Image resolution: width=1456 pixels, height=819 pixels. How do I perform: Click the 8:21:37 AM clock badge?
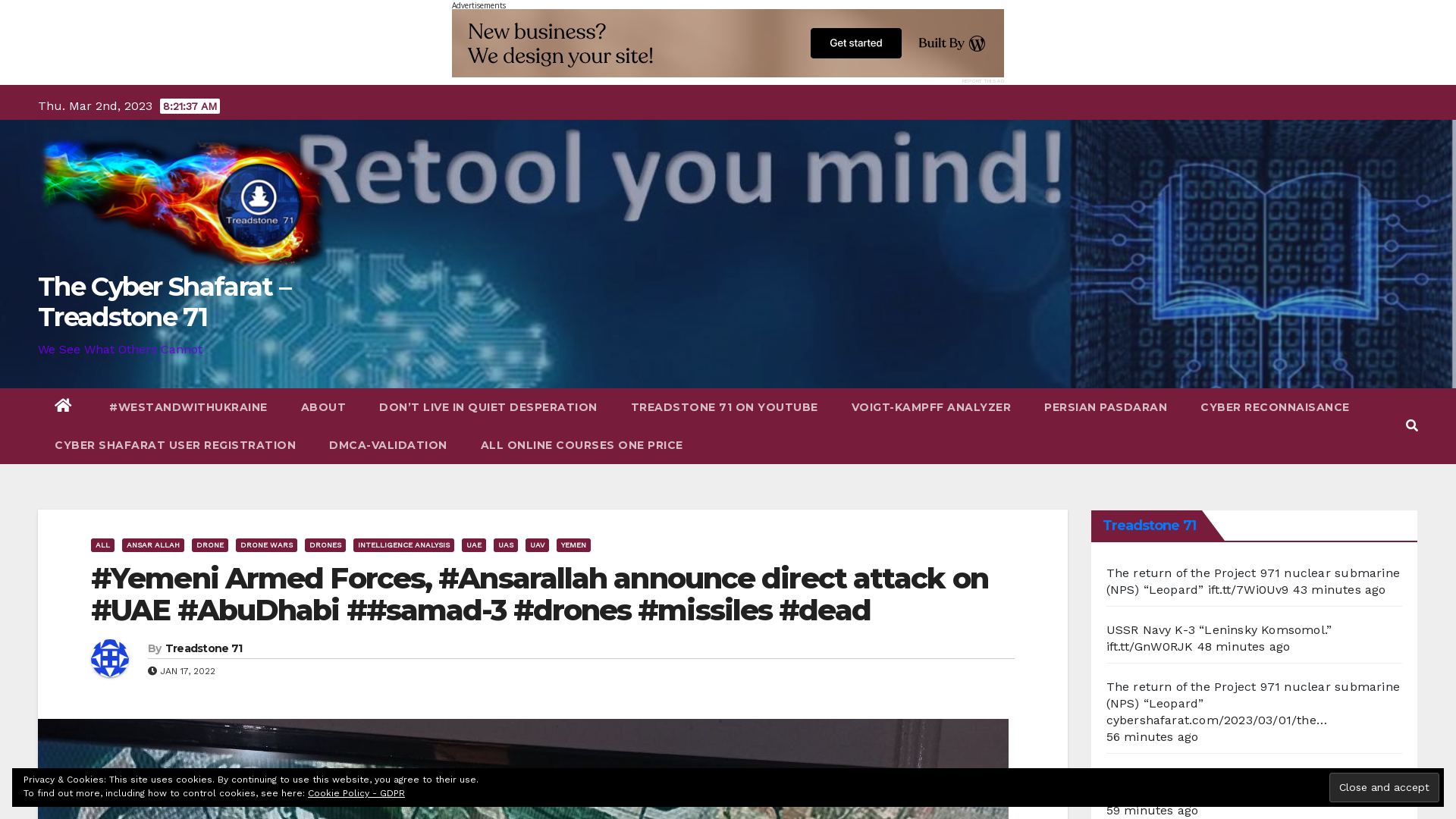(190, 106)
